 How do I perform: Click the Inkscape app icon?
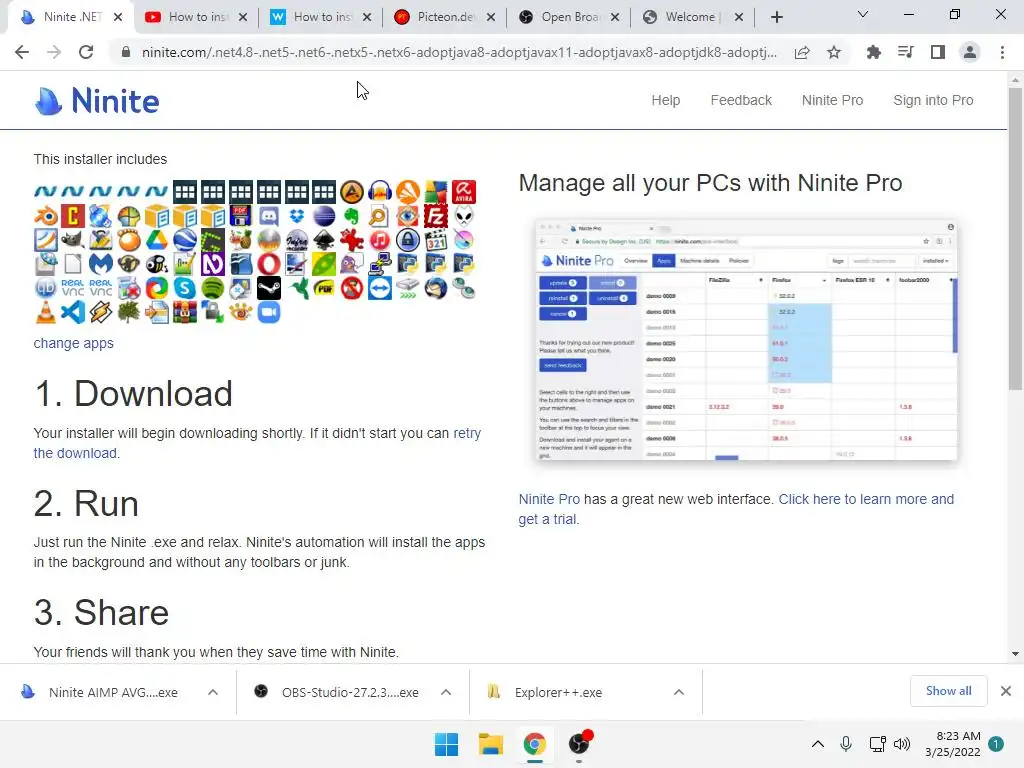click(324, 240)
